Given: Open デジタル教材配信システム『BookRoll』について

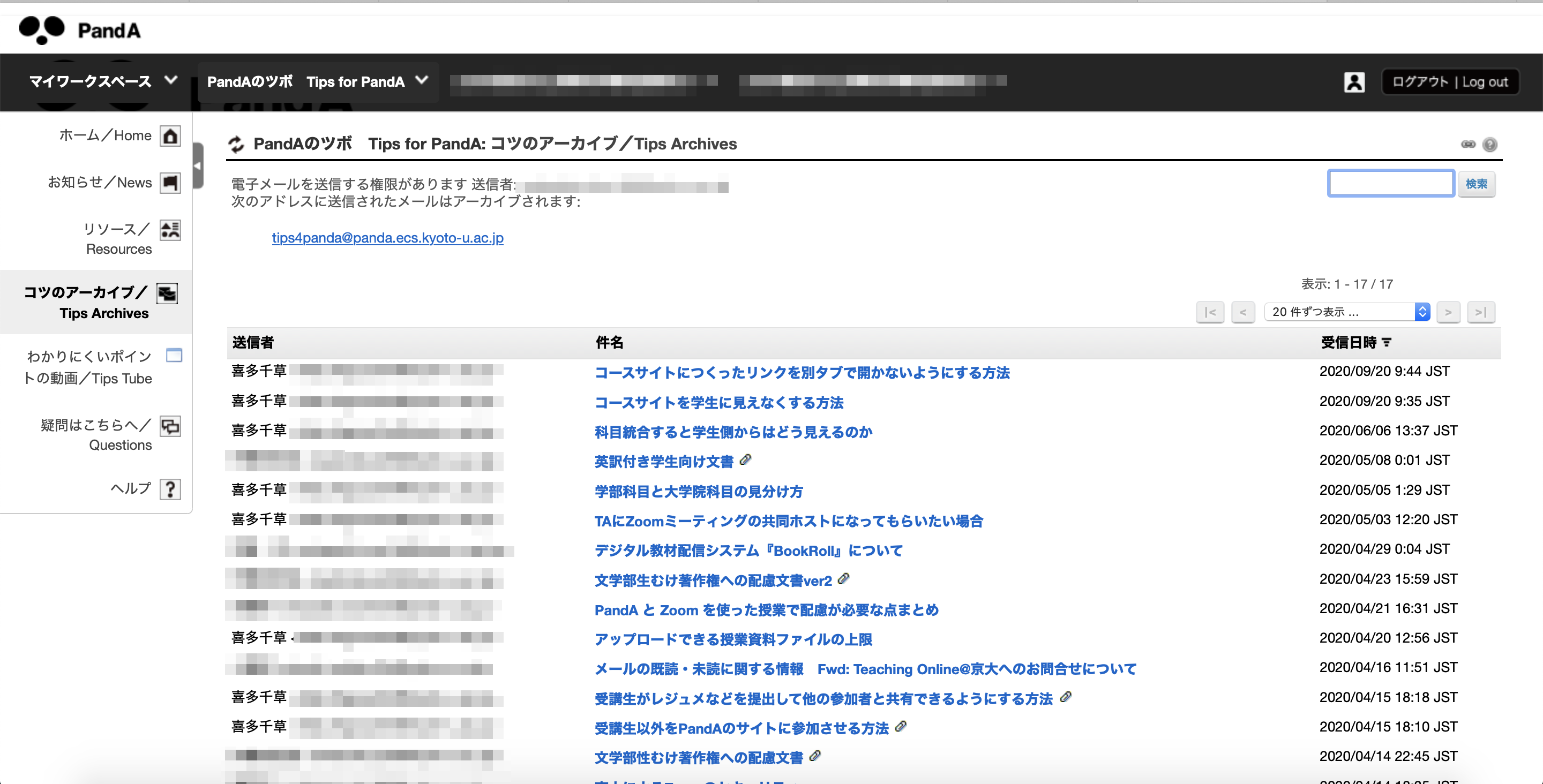Looking at the screenshot, I should pyautogui.click(x=749, y=551).
